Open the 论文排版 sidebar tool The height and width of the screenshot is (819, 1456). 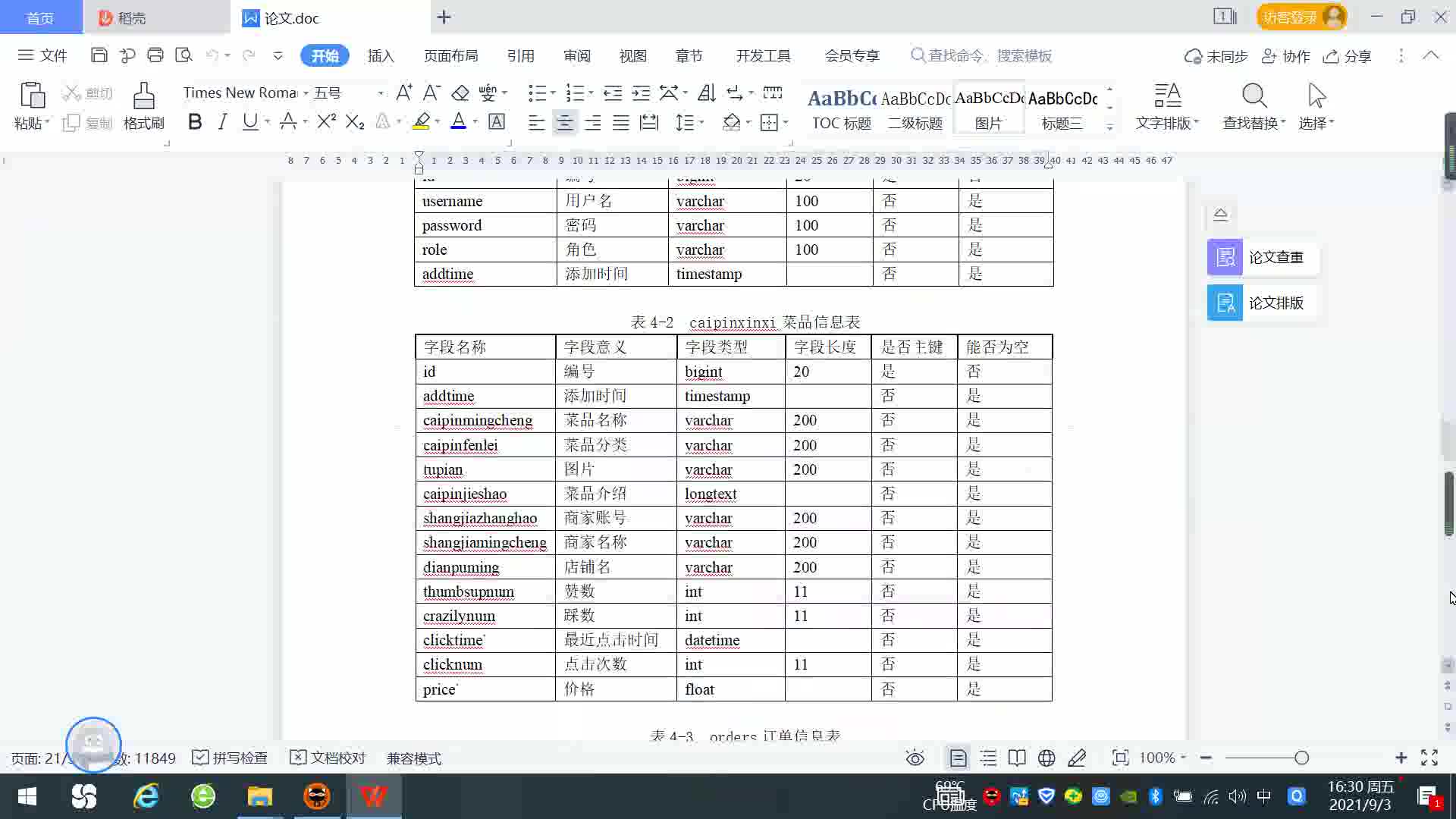(x=1262, y=303)
